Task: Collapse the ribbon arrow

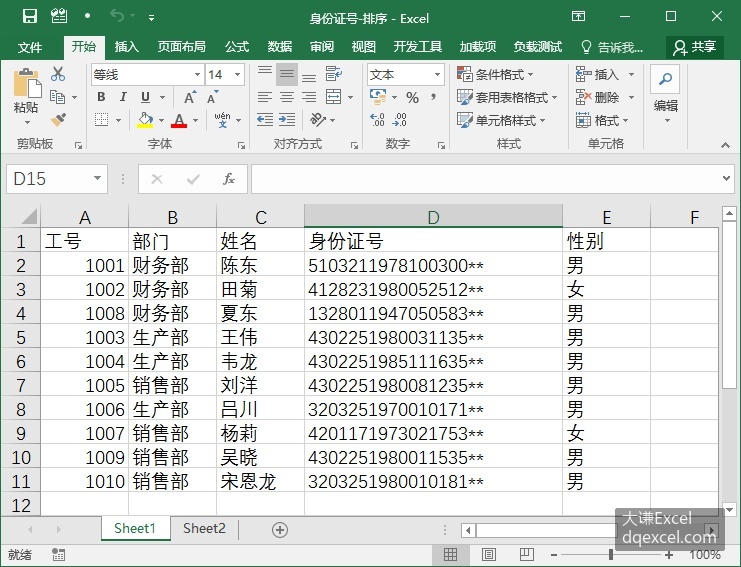Action: [x=725, y=145]
